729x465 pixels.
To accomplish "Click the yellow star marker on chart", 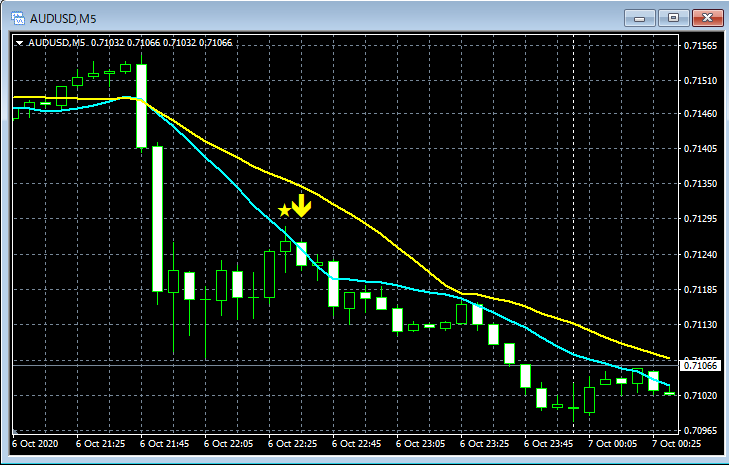I will click(284, 211).
